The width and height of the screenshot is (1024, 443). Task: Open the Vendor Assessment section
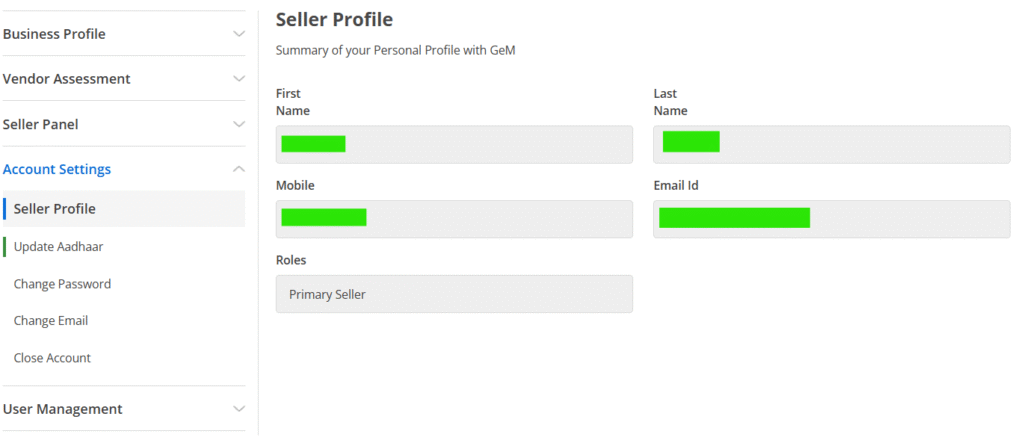(x=67, y=79)
